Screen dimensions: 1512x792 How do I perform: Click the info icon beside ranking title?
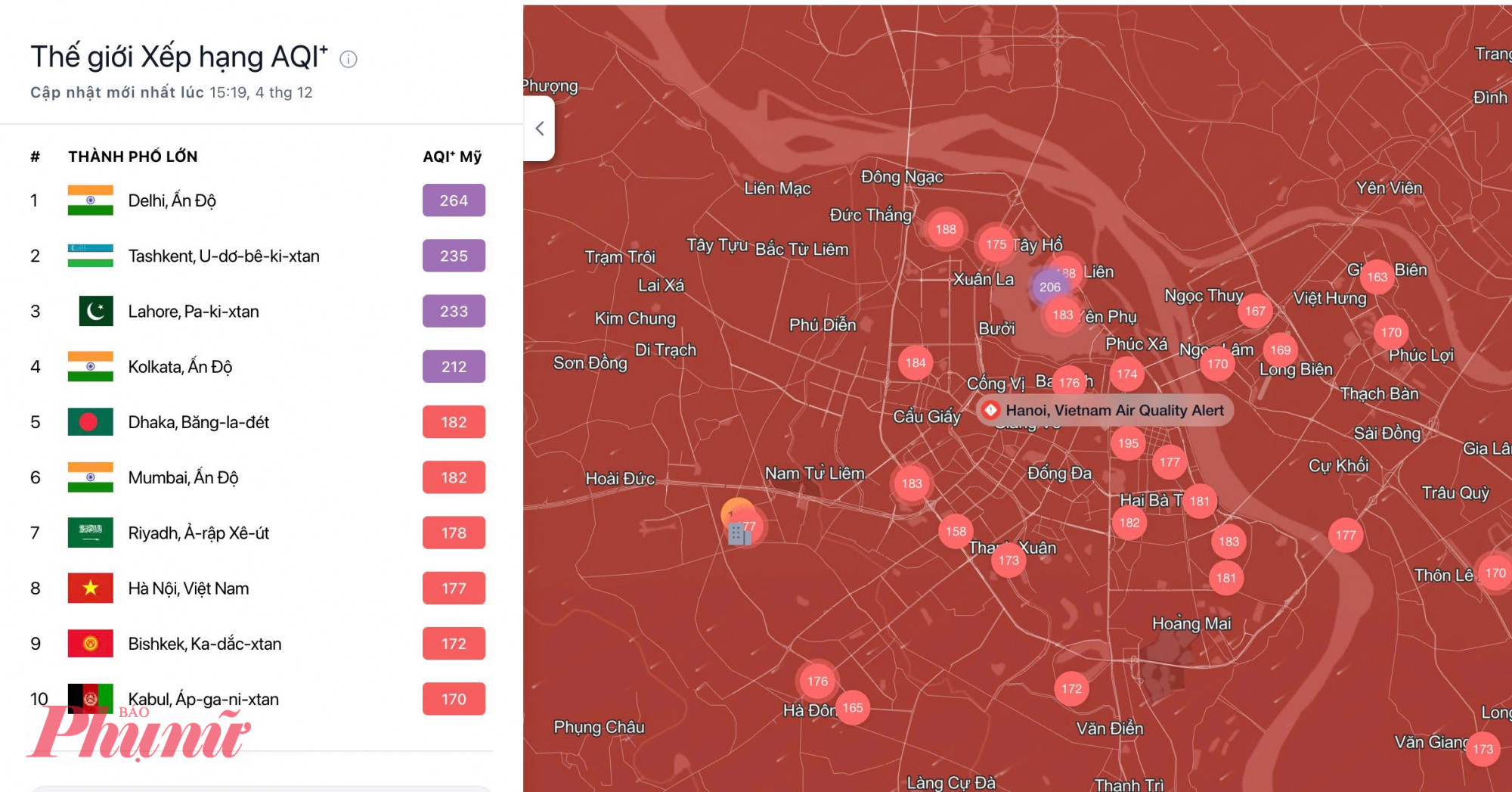(x=348, y=59)
